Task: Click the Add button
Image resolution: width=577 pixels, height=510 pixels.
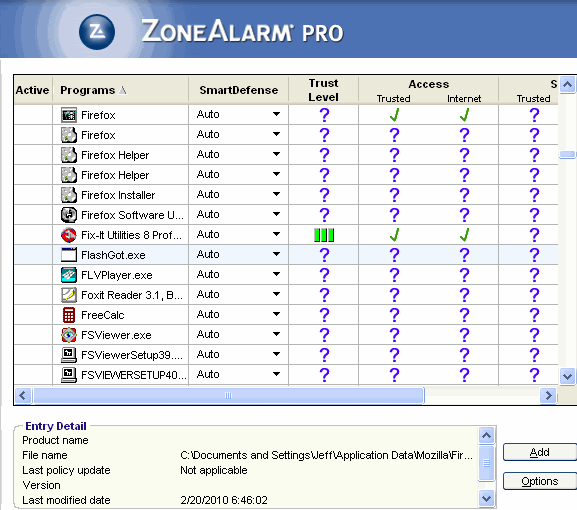Action: (x=539, y=452)
